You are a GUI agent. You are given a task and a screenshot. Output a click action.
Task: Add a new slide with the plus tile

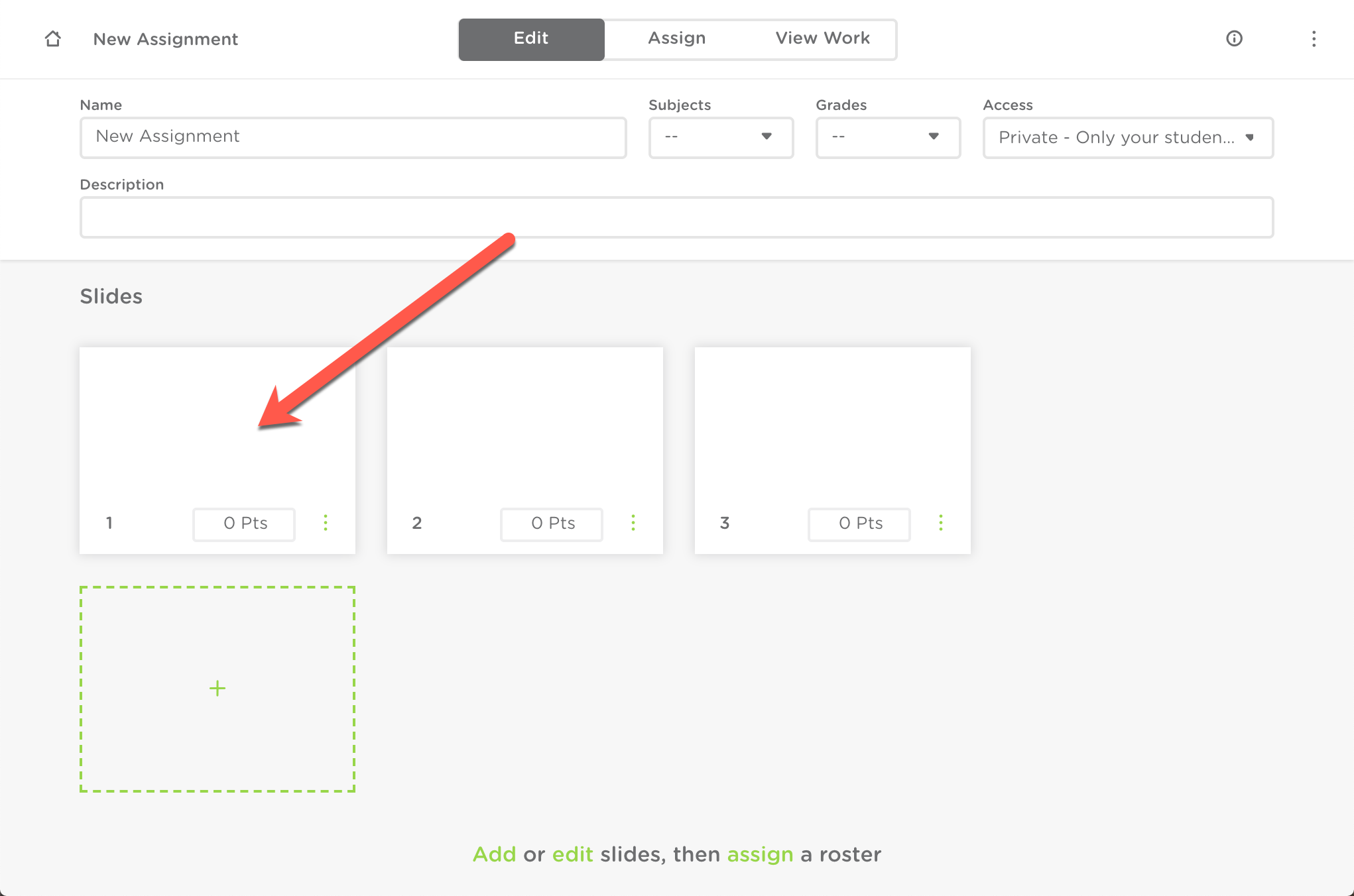[x=217, y=689]
